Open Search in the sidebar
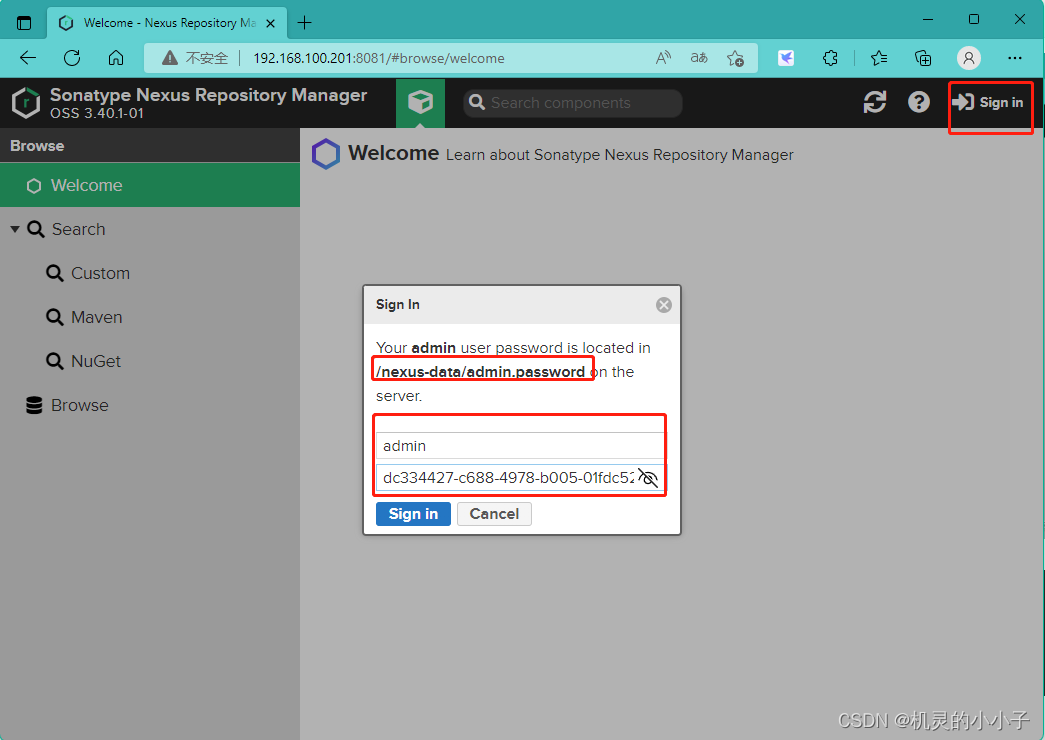The image size is (1045, 740). coord(79,229)
